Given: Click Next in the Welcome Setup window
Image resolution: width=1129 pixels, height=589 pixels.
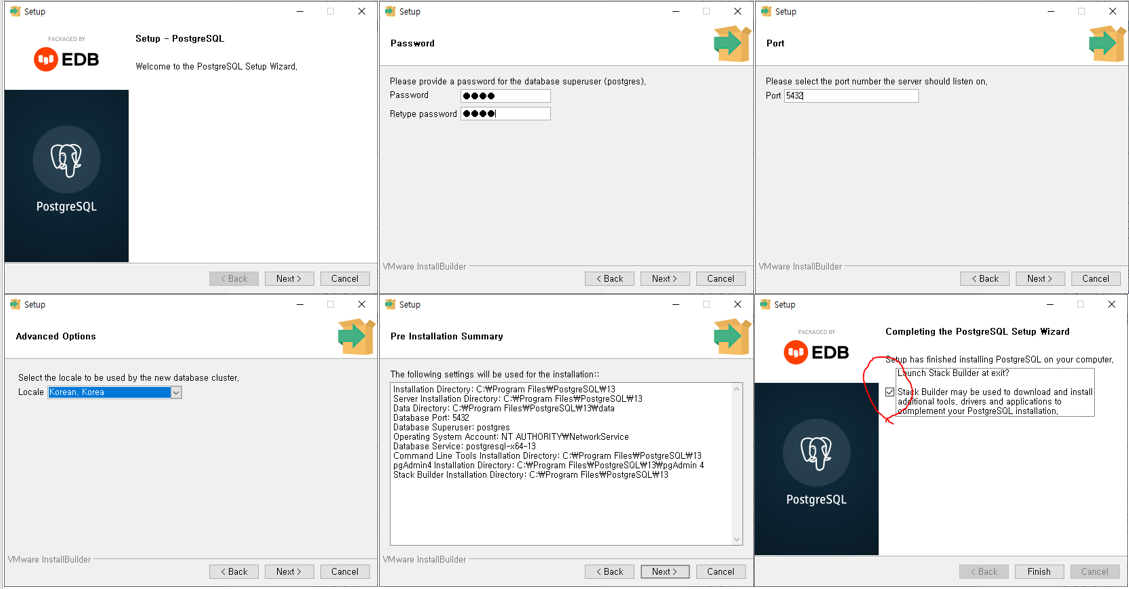Looking at the screenshot, I should point(289,279).
